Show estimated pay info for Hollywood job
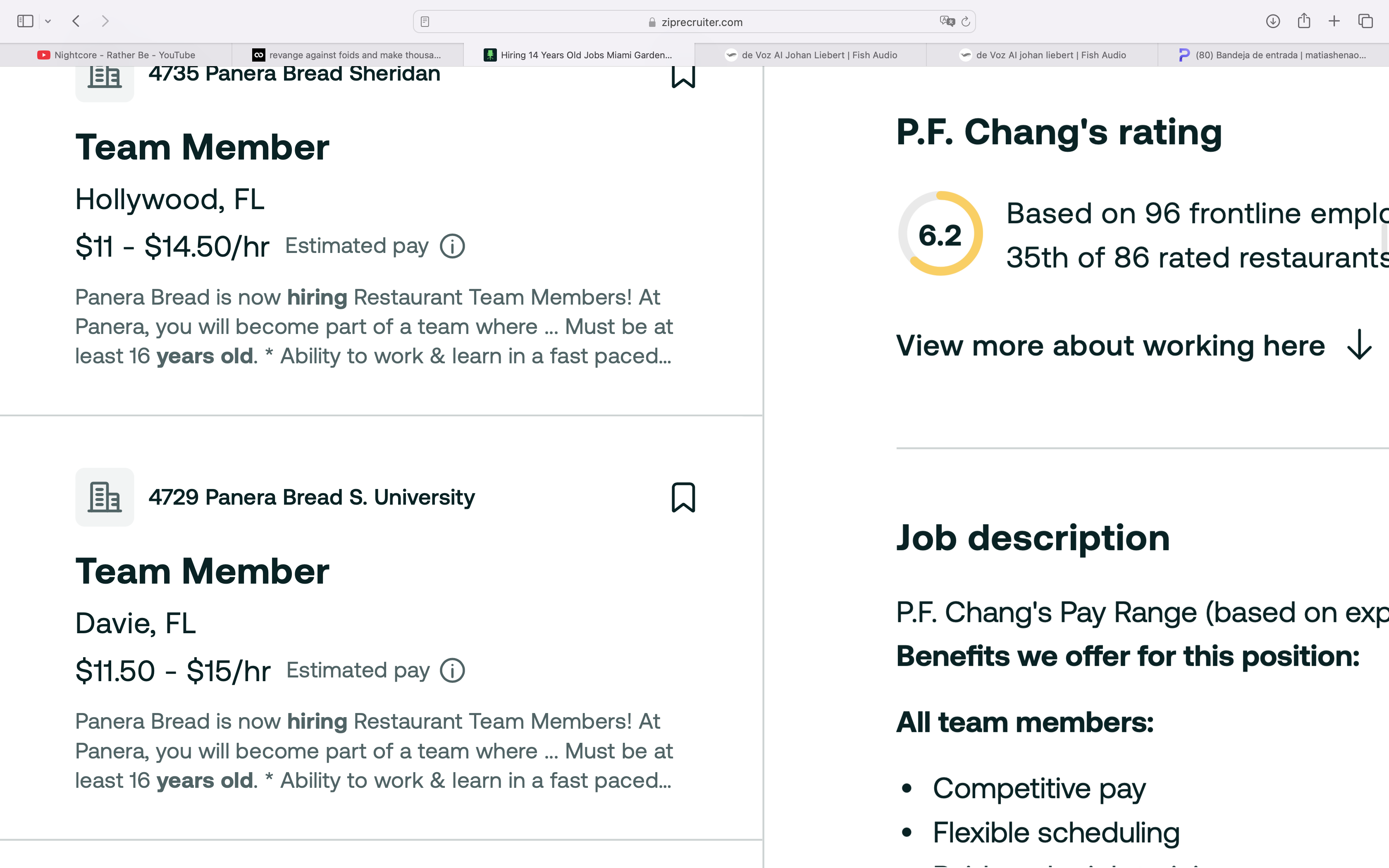 tap(452, 246)
